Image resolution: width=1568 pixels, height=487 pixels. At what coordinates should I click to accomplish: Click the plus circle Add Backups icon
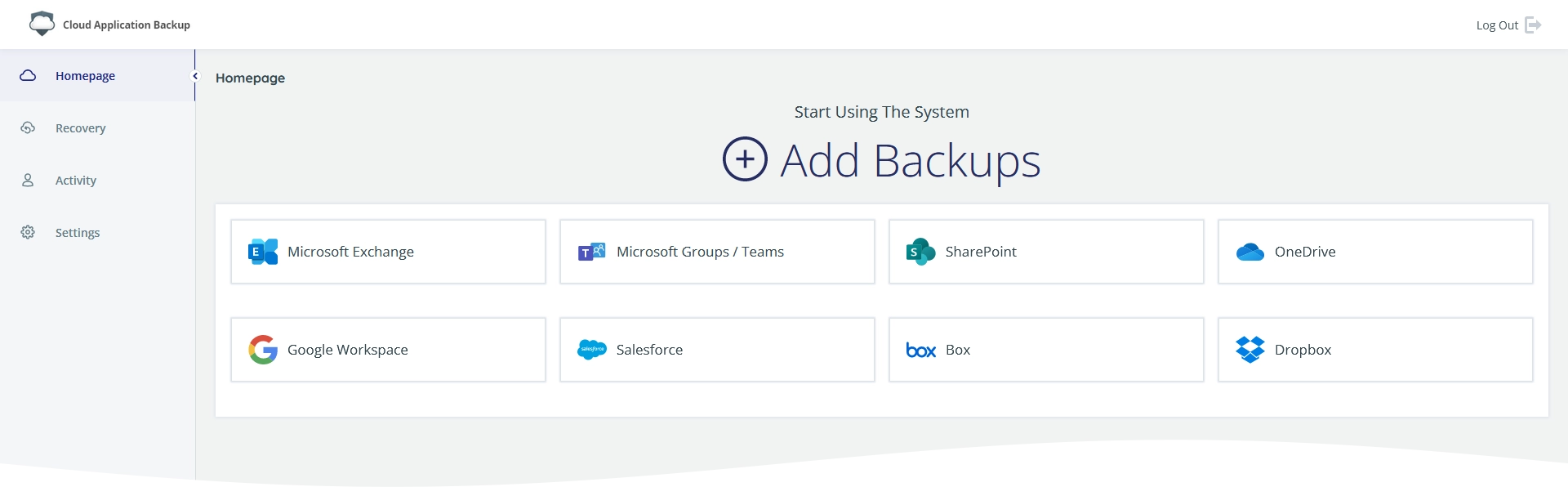click(745, 159)
